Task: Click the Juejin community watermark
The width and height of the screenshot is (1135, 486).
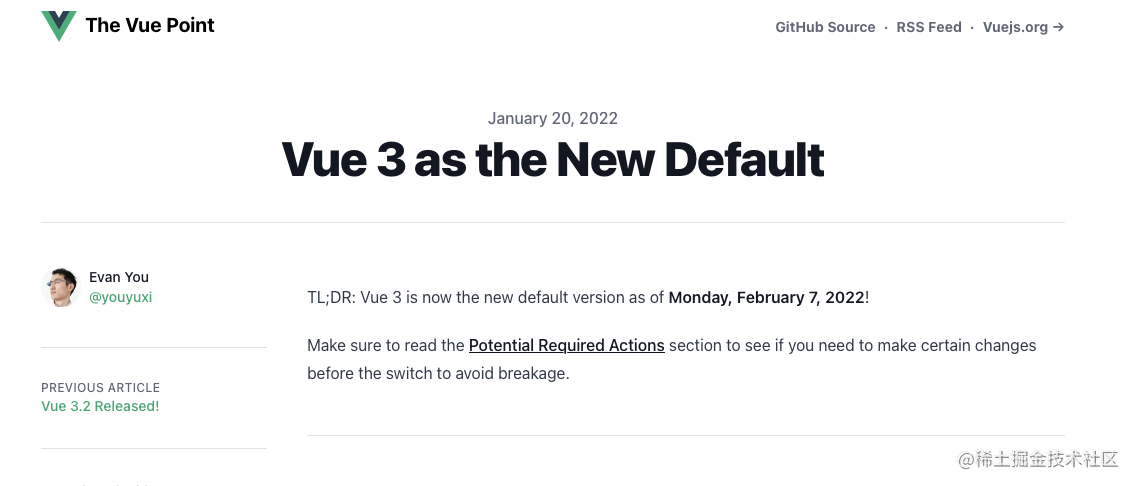Action: click(1038, 459)
